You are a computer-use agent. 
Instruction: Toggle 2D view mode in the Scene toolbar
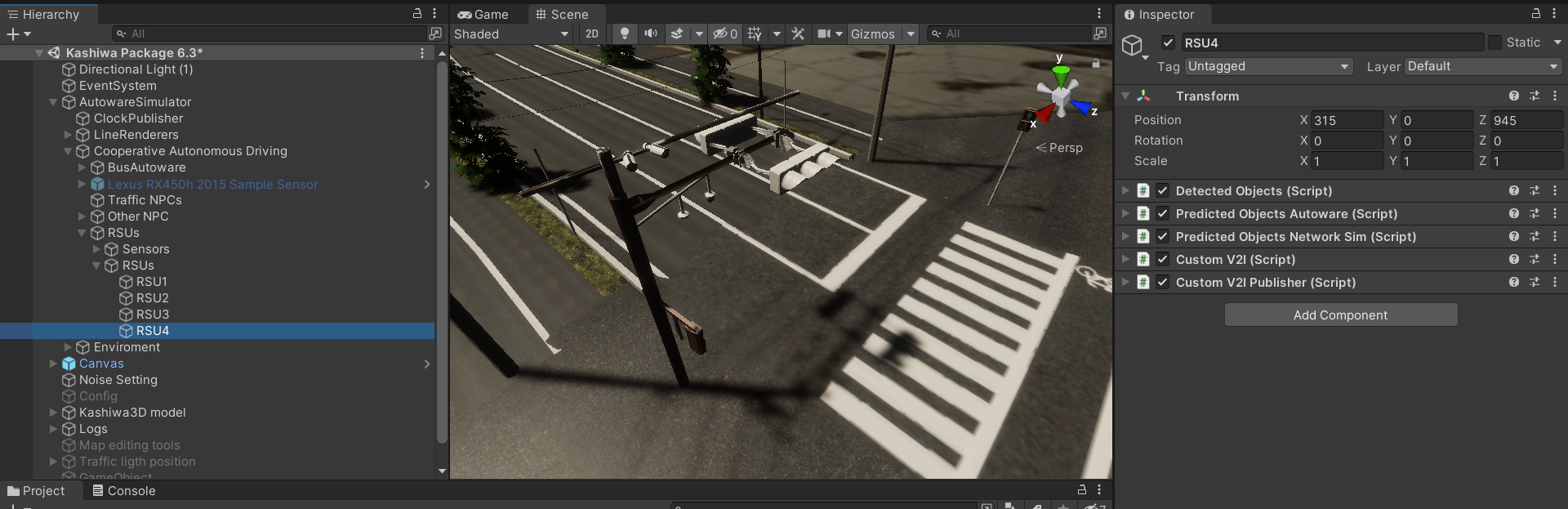click(x=592, y=33)
